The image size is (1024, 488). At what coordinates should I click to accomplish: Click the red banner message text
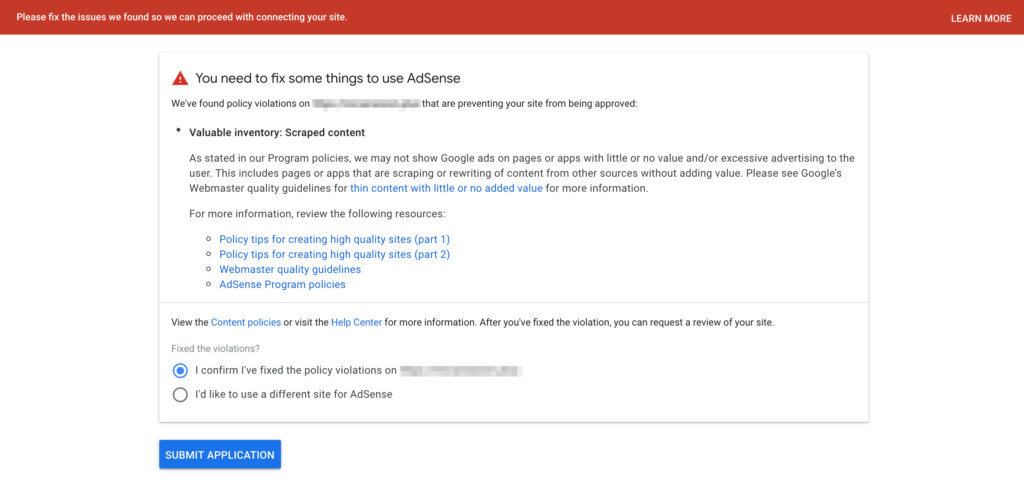(x=182, y=17)
